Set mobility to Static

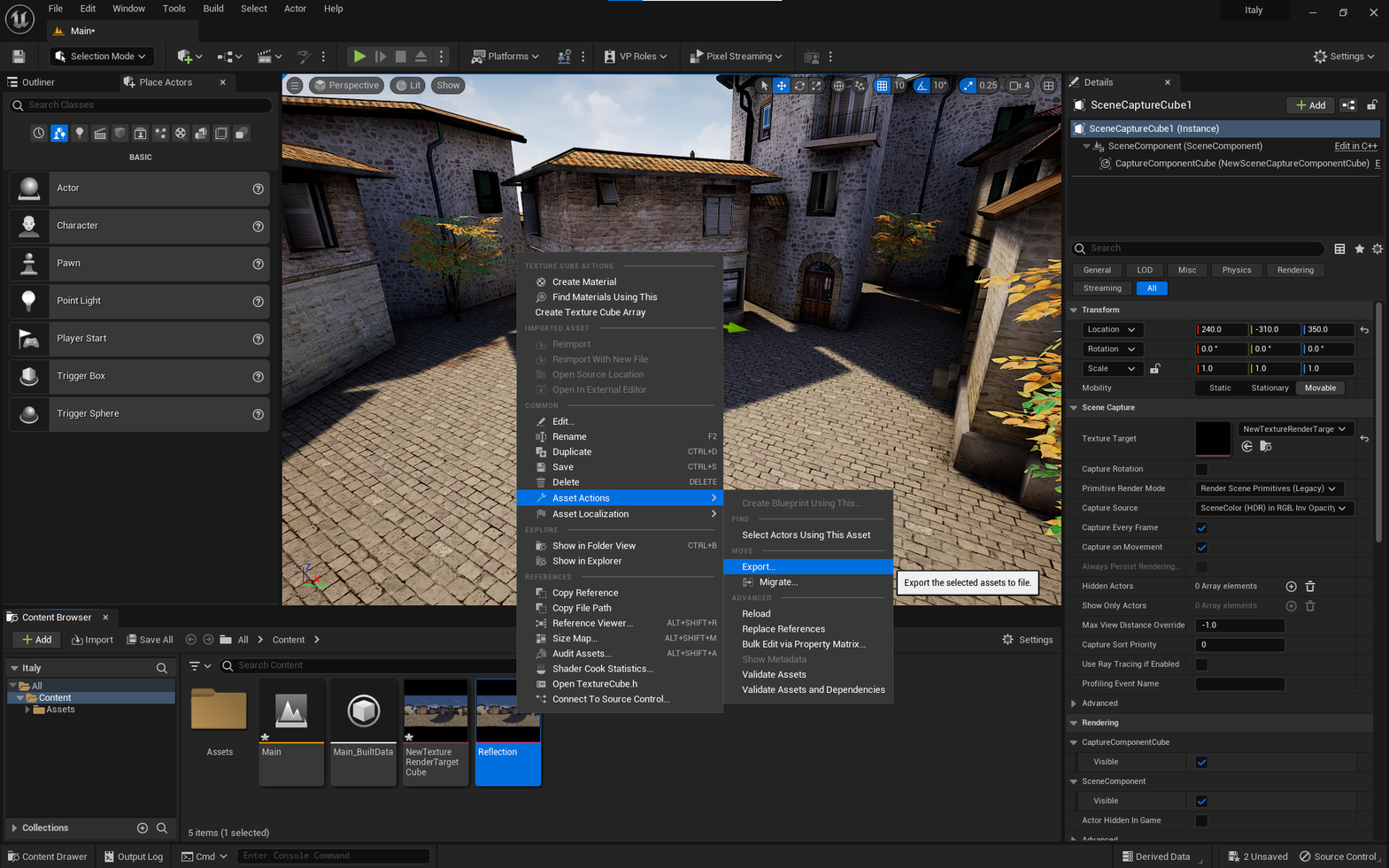(1219, 388)
